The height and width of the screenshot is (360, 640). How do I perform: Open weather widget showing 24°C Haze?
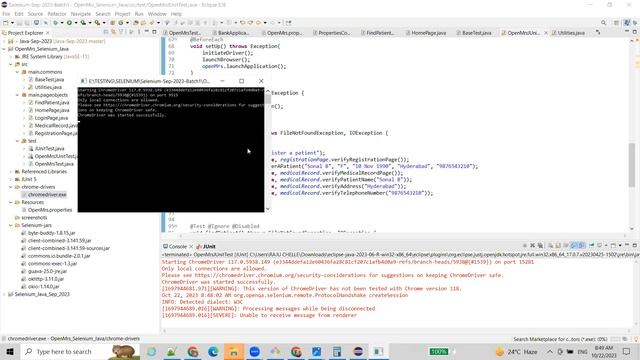(517, 351)
